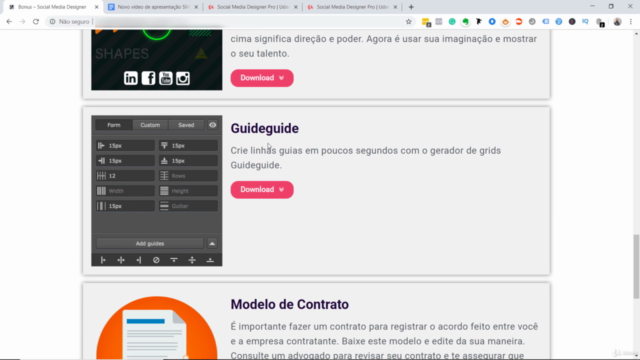This screenshot has height=360, width=640.
Task: Click the red extension icon
Action: pyautogui.click(x=519, y=22)
